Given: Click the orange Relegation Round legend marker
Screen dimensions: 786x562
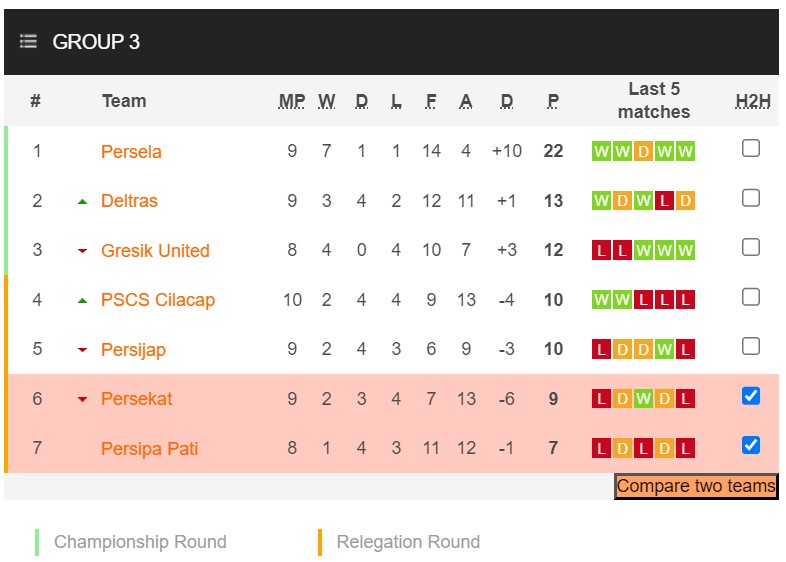Looking at the screenshot, I should coord(320,542).
